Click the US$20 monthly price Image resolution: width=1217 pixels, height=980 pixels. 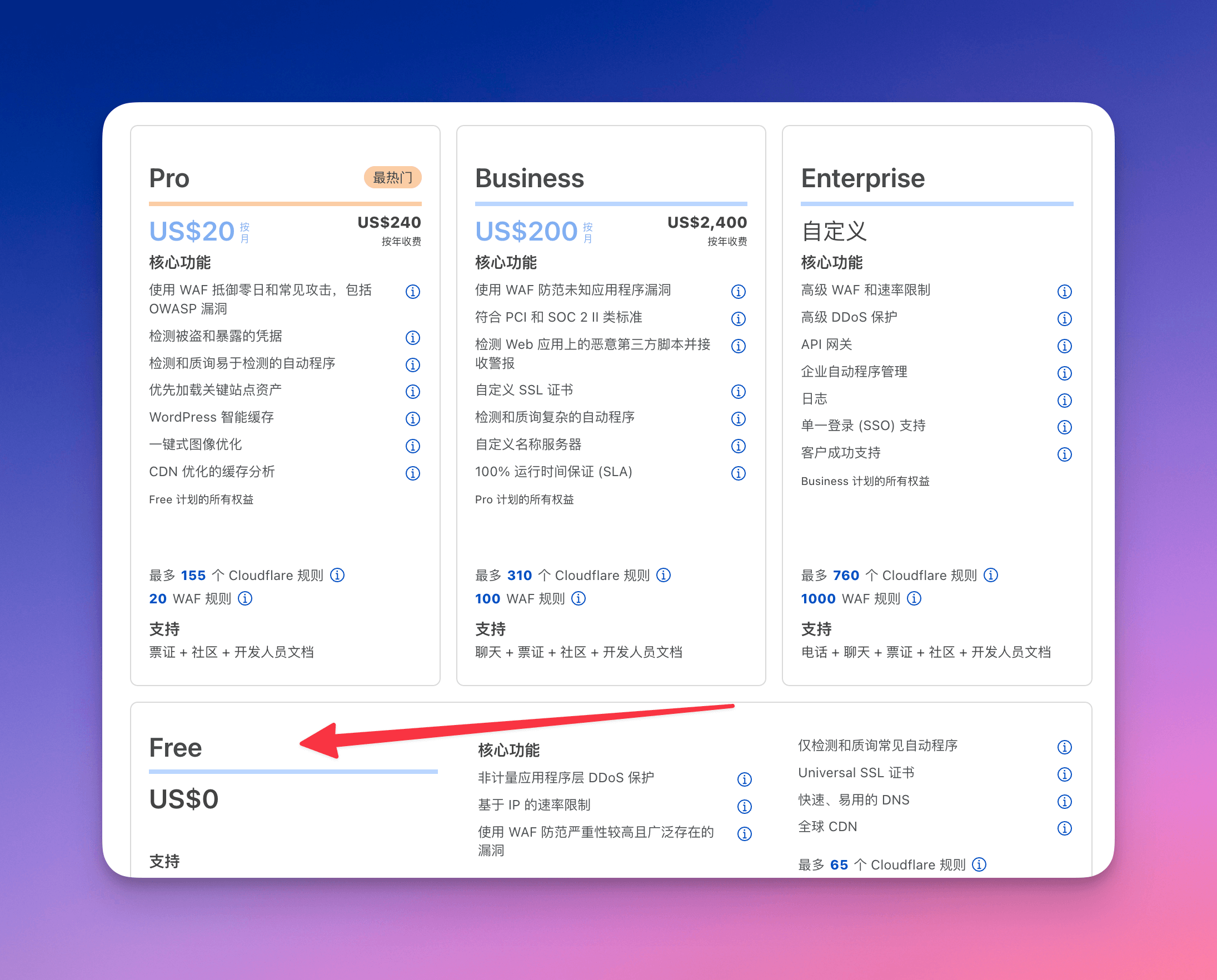click(x=192, y=231)
